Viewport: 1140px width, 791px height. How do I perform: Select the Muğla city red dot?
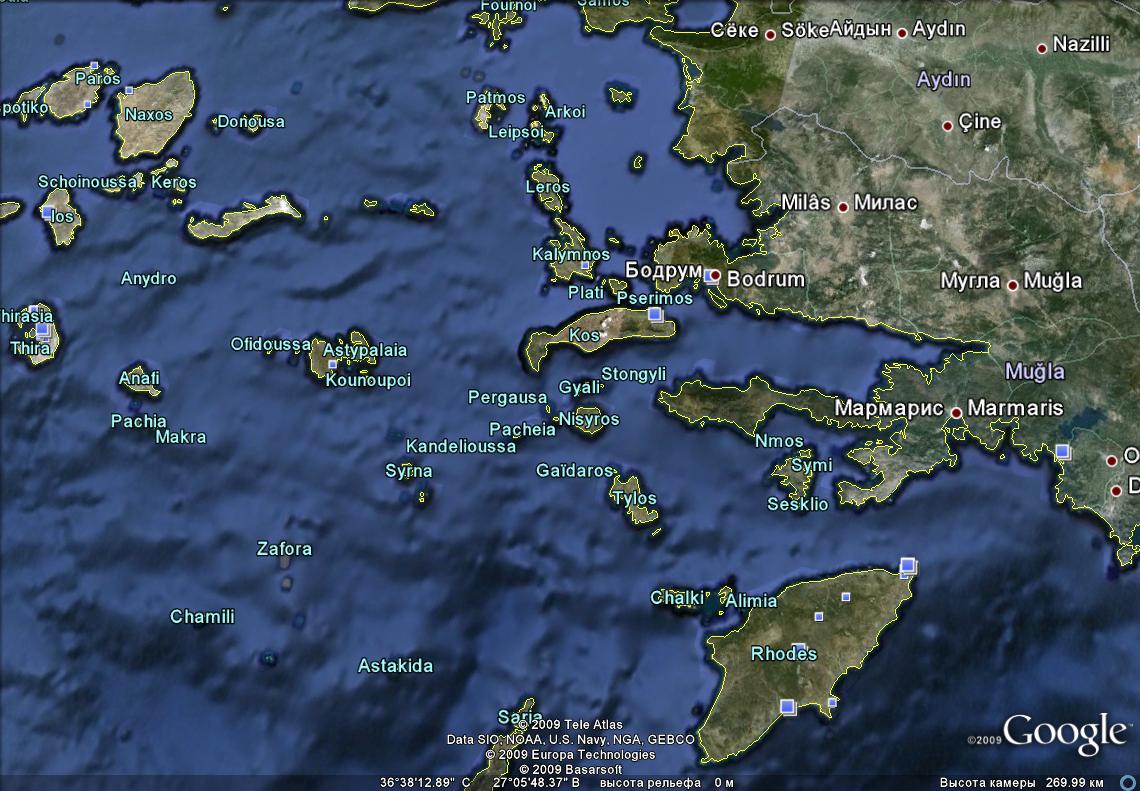click(1012, 285)
